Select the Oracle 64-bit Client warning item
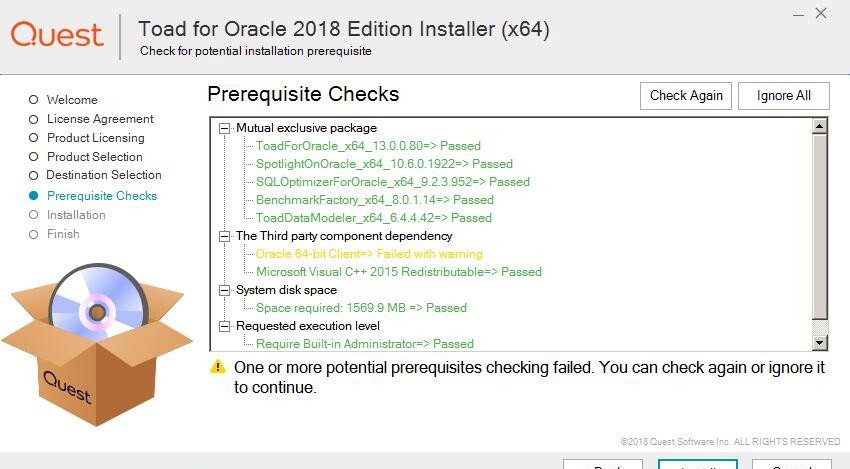 point(369,254)
